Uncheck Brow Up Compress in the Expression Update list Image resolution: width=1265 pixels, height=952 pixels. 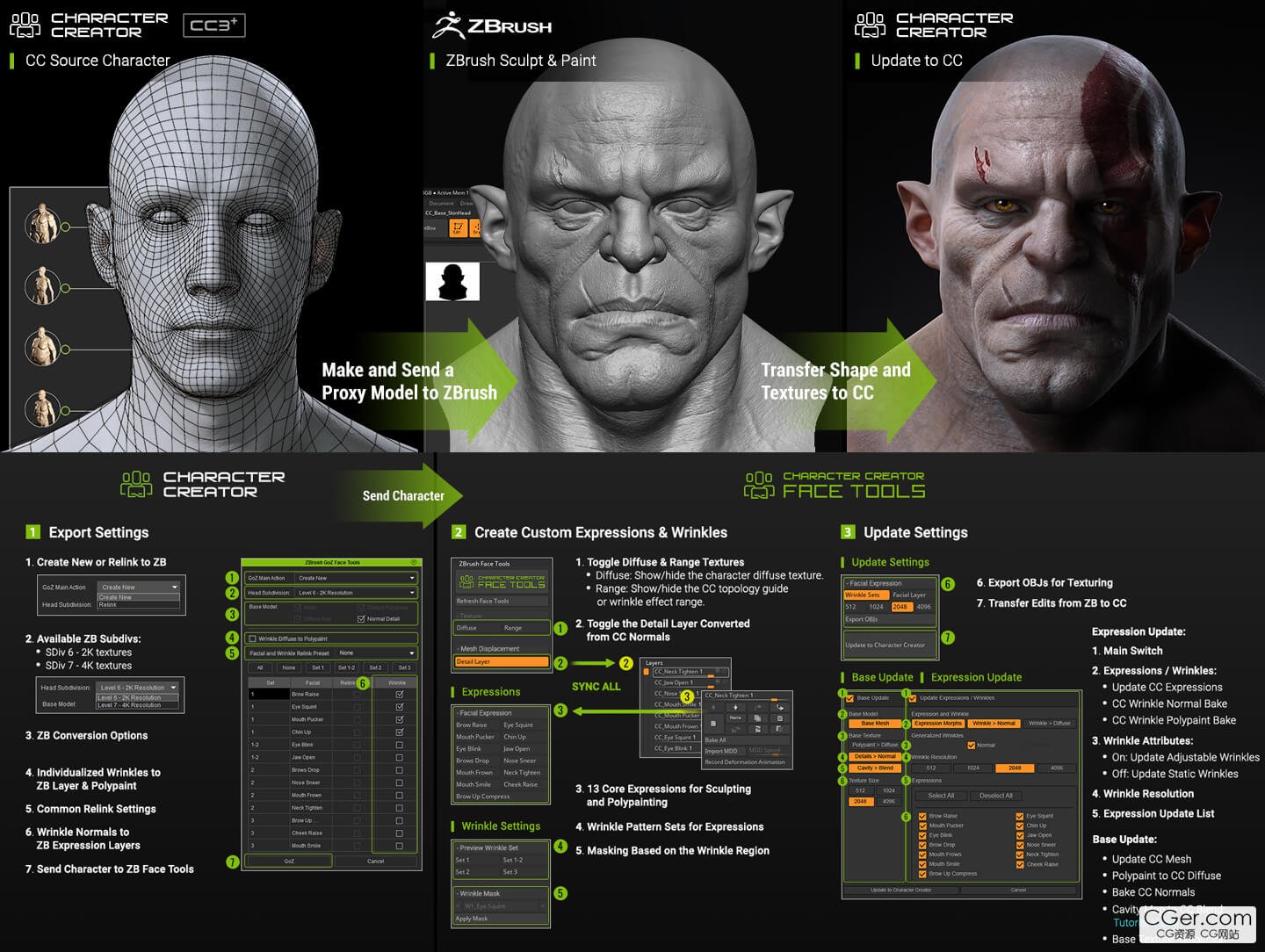(x=922, y=874)
